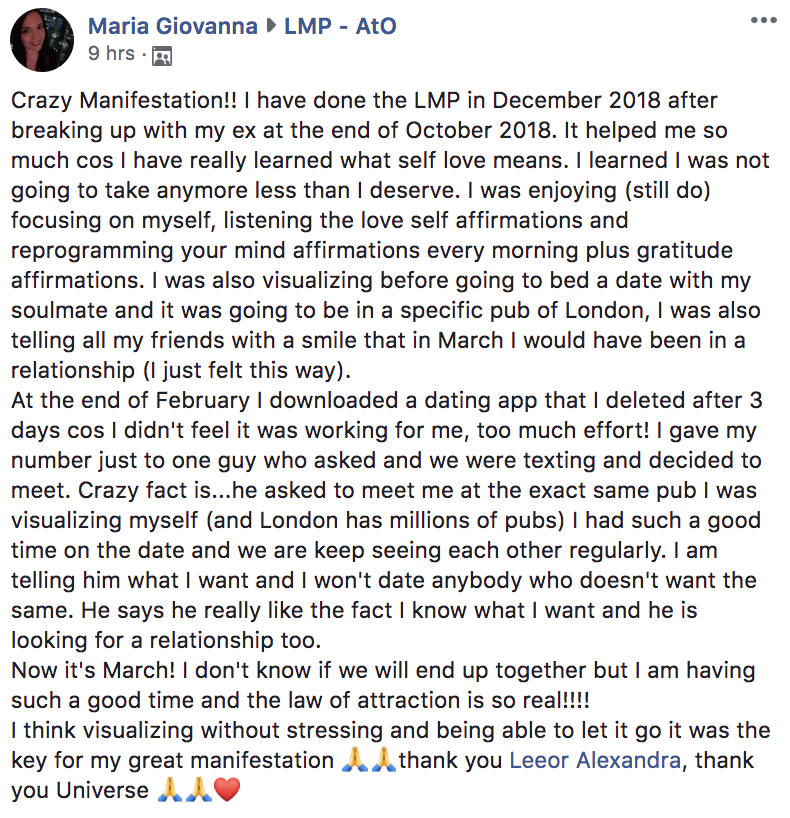Open the LMP - AtO group link
790x818 pixels.
[x=340, y=26]
